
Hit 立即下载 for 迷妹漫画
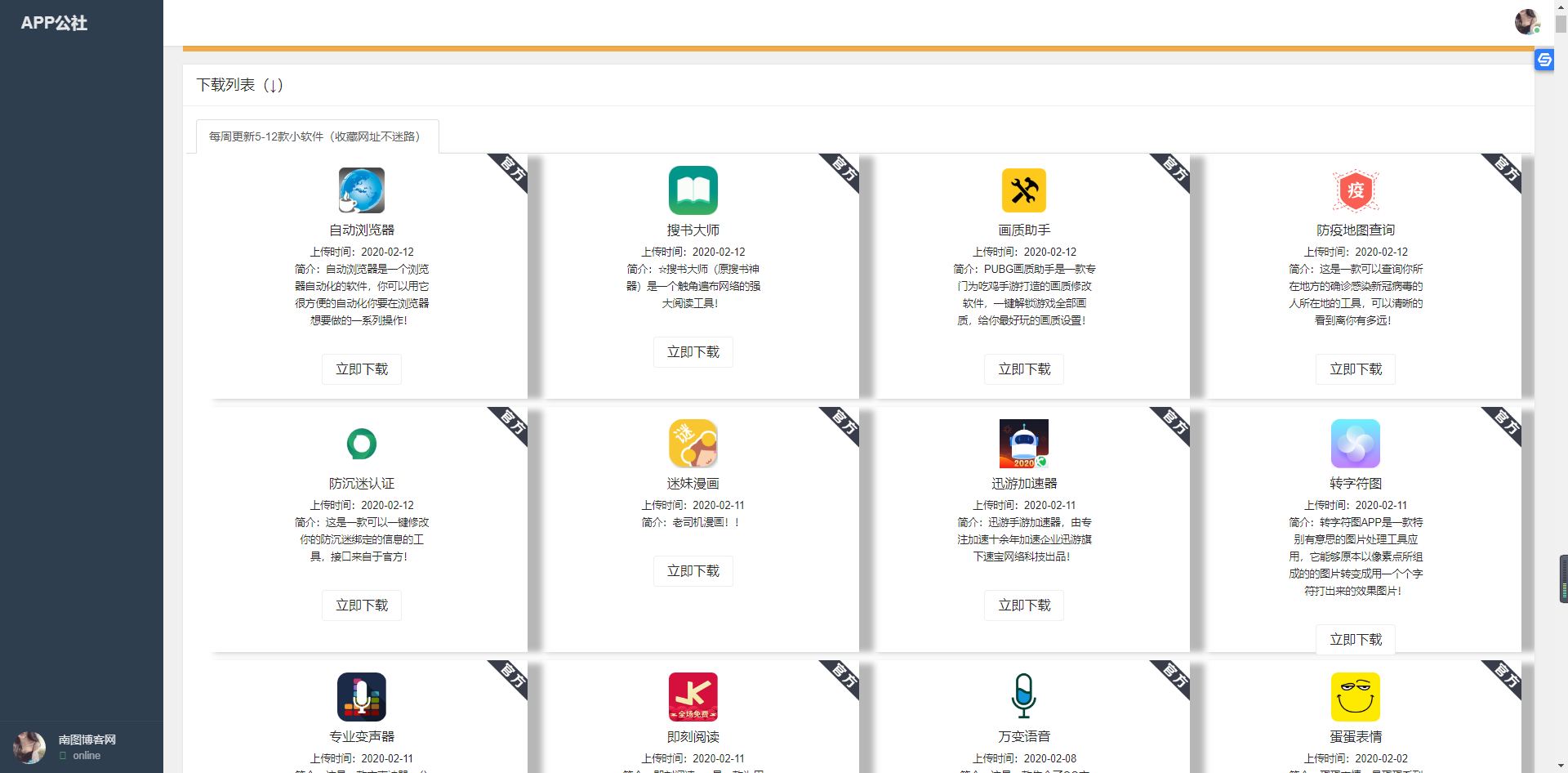click(x=693, y=571)
